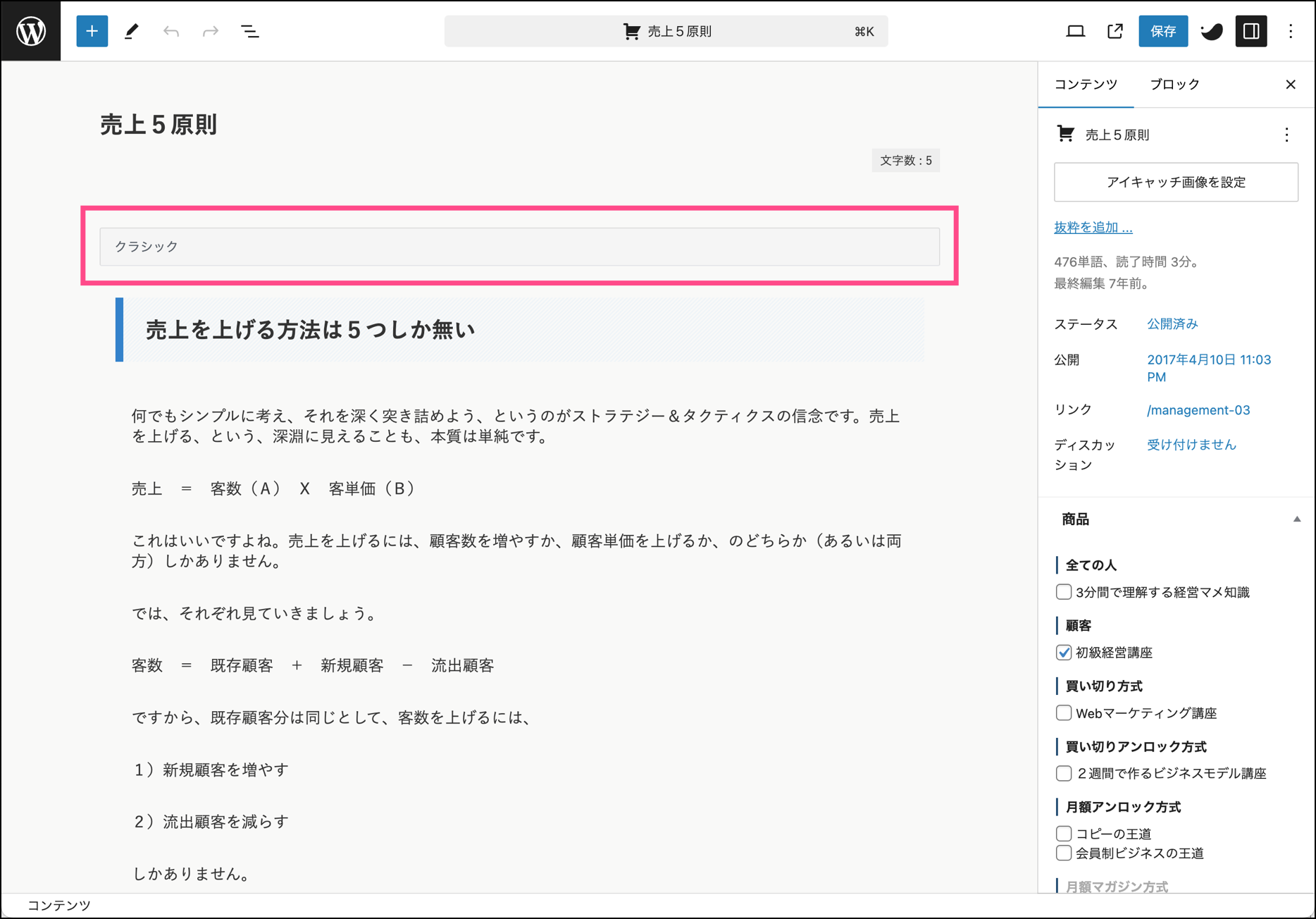Switch to the コンテンツ tab
The width and height of the screenshot is (1316, 919).
(x=1086, y=85)
